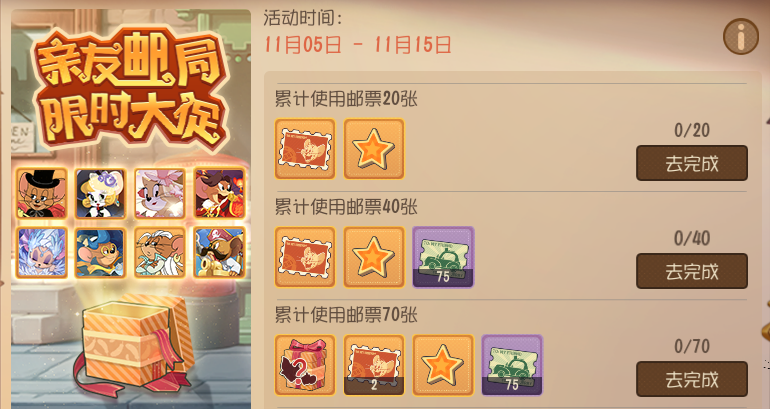Select the pink bow cat character portrait

160,193
